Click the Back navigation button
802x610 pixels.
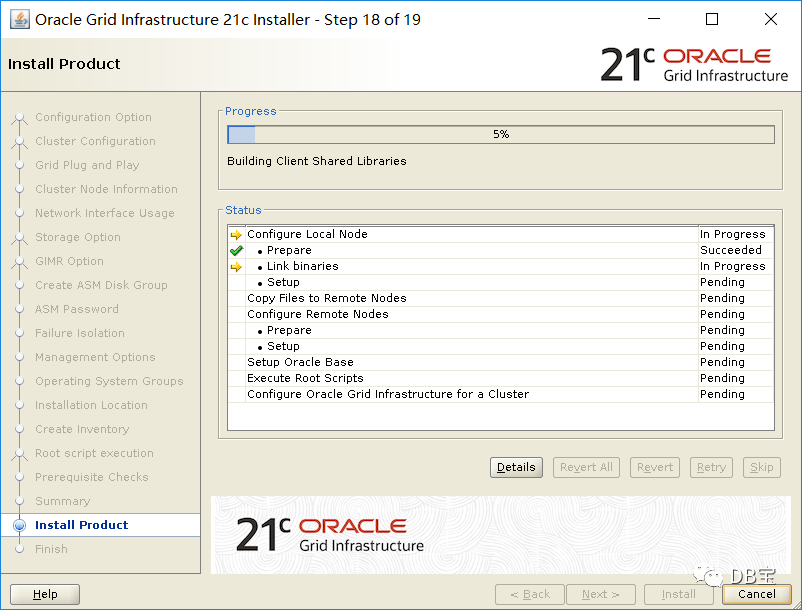pos(530,594)
